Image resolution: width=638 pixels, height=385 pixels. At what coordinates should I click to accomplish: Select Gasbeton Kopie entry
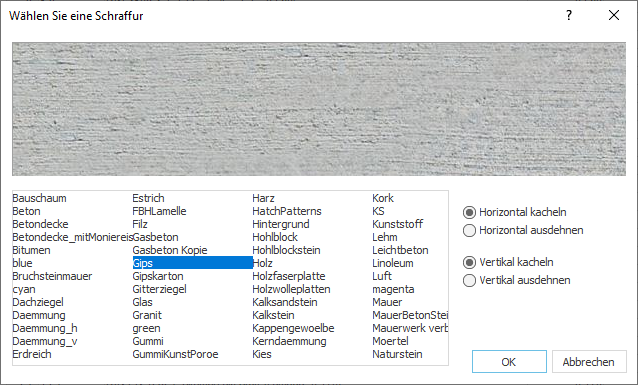click(170, 250)
